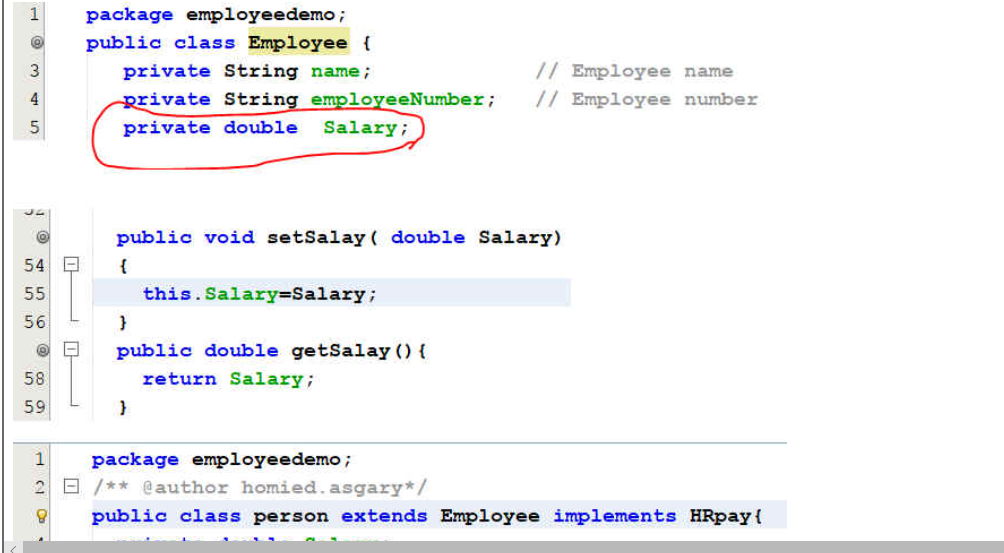The image size is (1004, 553).
Task: Click the 'extends' keyword
Action: pos(384,516)
